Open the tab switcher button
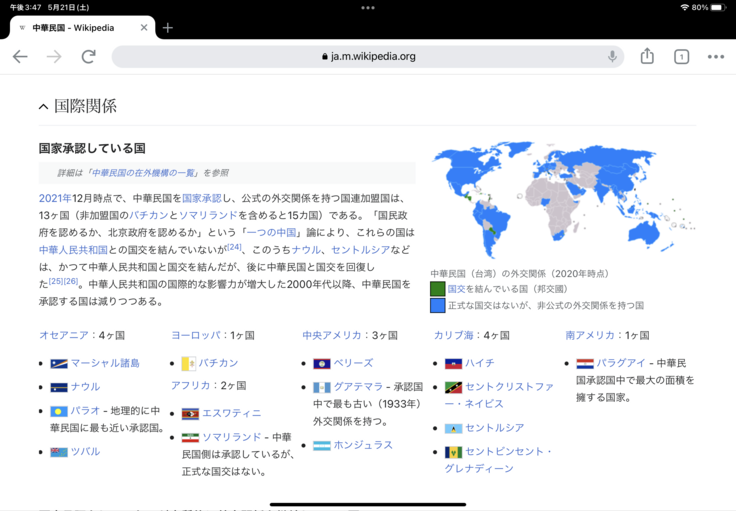This screenshot has height=511, width=736. click(681, 57)
